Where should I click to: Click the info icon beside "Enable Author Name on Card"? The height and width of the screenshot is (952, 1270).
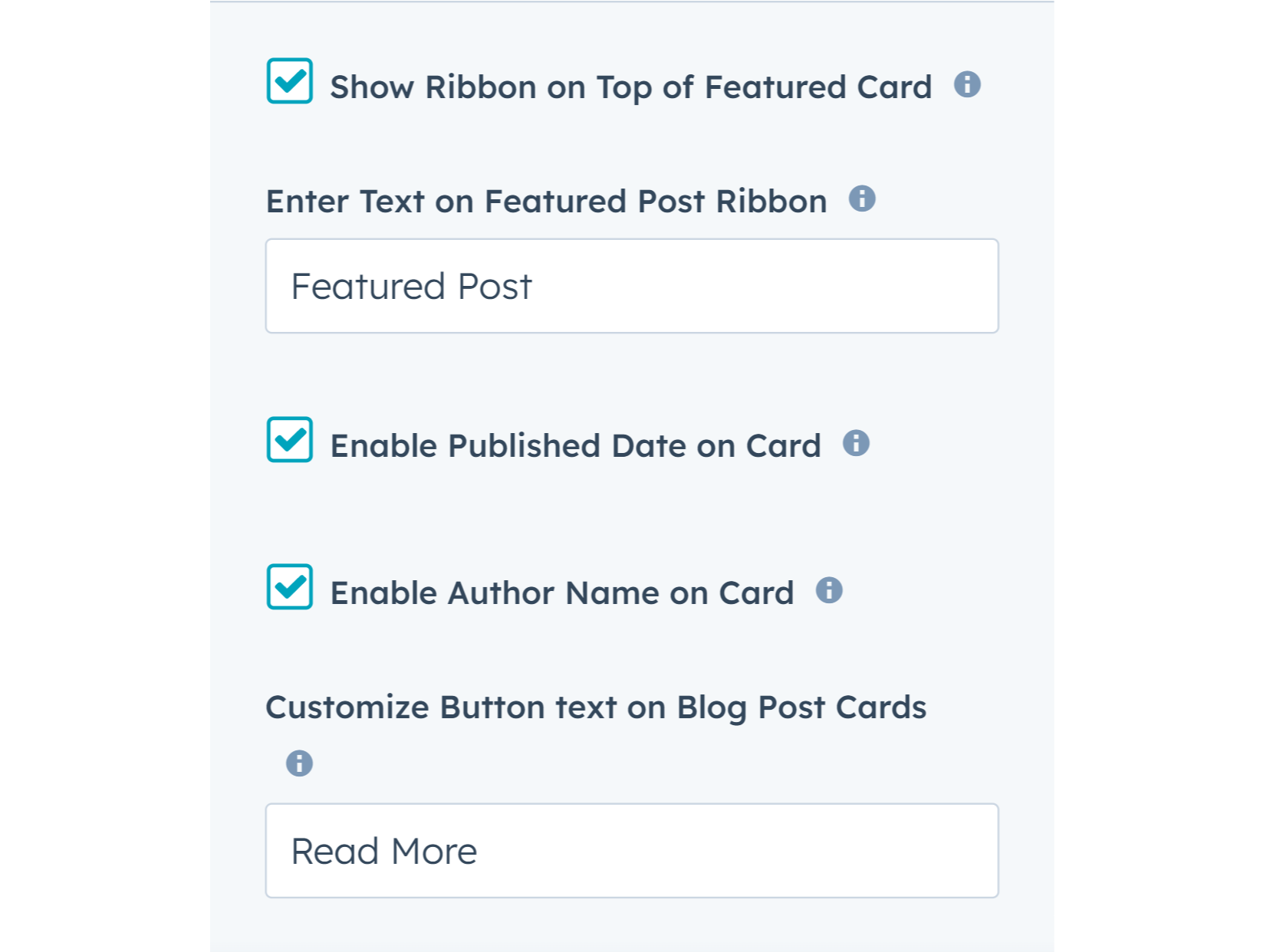831,590
